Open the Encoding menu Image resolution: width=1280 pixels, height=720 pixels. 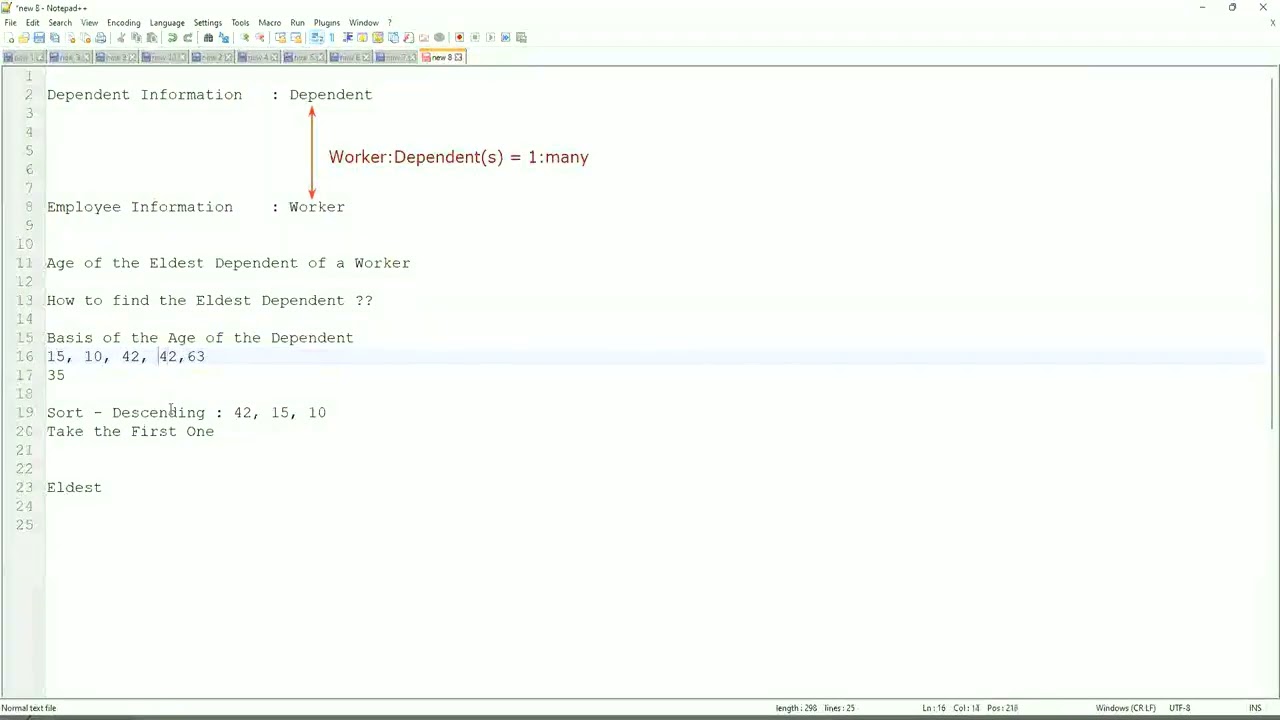click(124, 22)
